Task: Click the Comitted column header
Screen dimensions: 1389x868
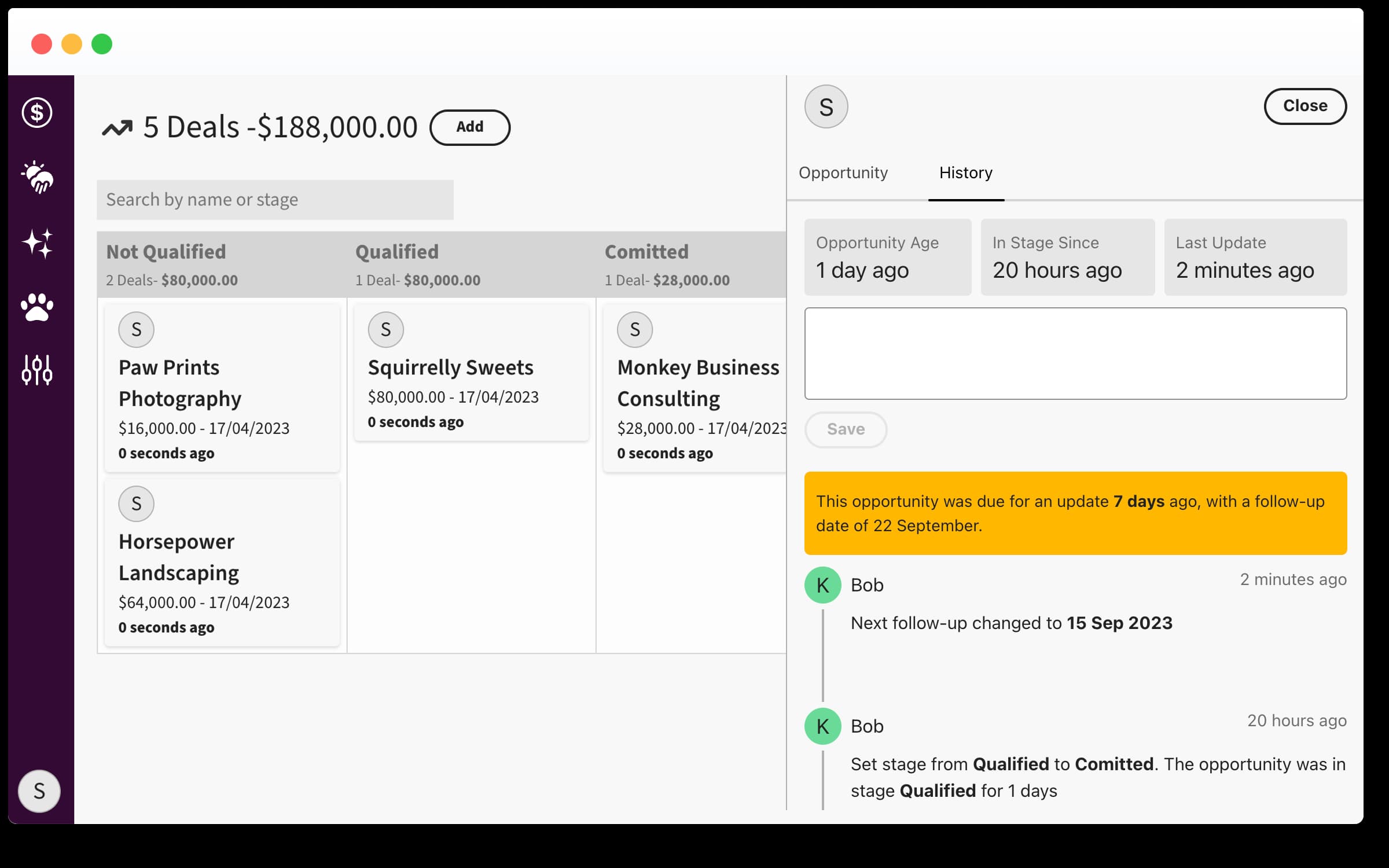Action: [691, 264]
